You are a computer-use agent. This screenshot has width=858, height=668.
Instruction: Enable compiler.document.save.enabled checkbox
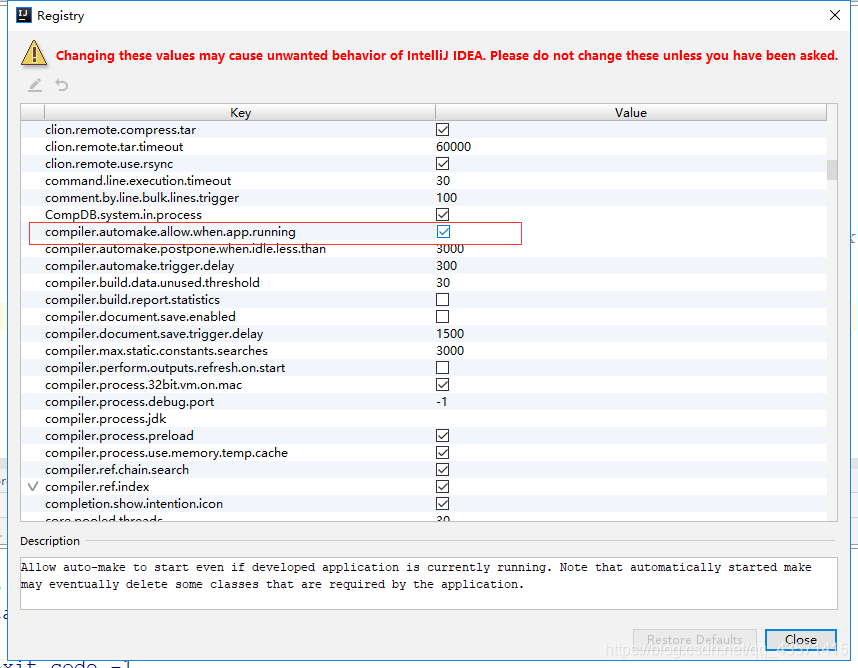tap(442, 317)
